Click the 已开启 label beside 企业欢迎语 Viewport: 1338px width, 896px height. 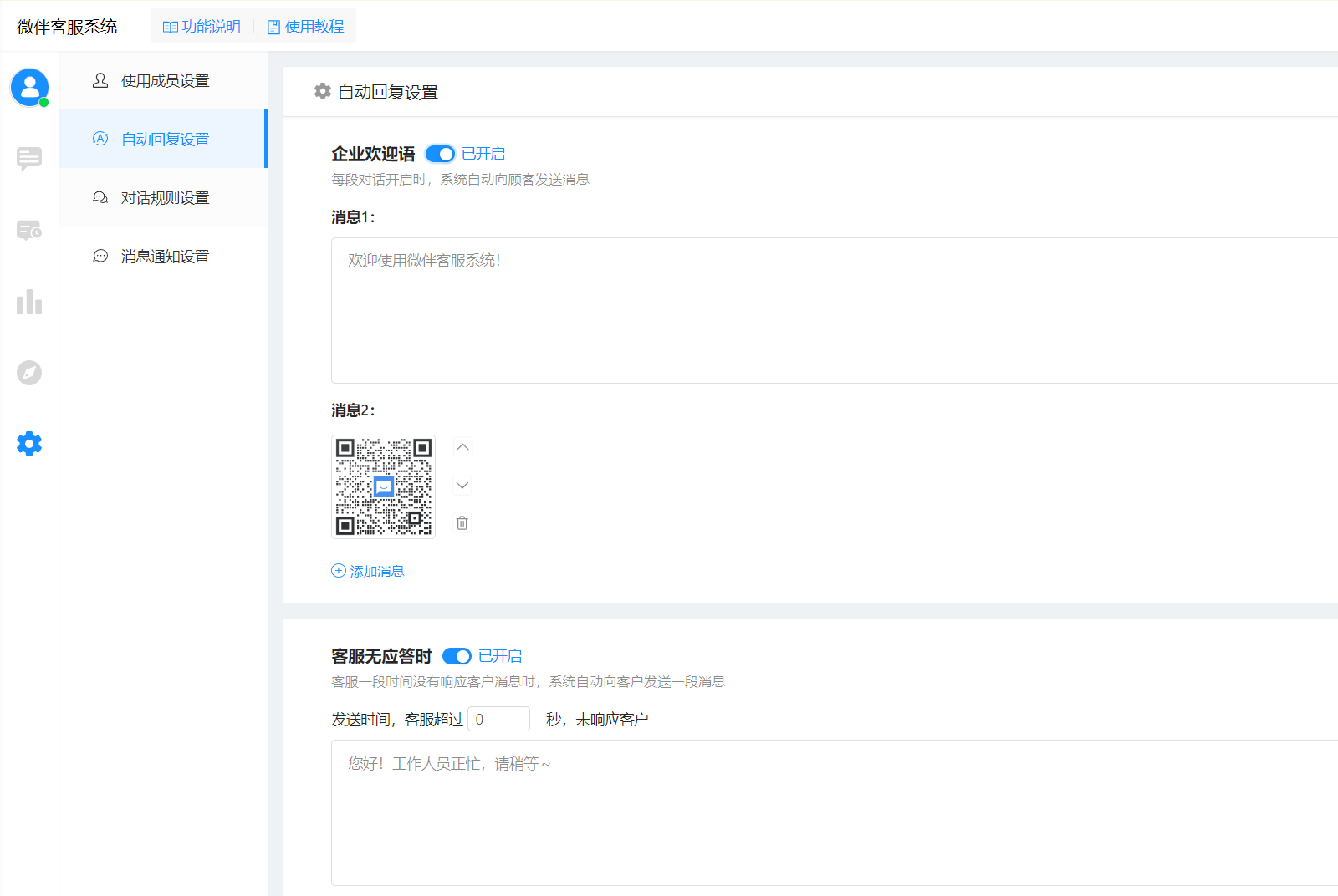coord(483,154)
